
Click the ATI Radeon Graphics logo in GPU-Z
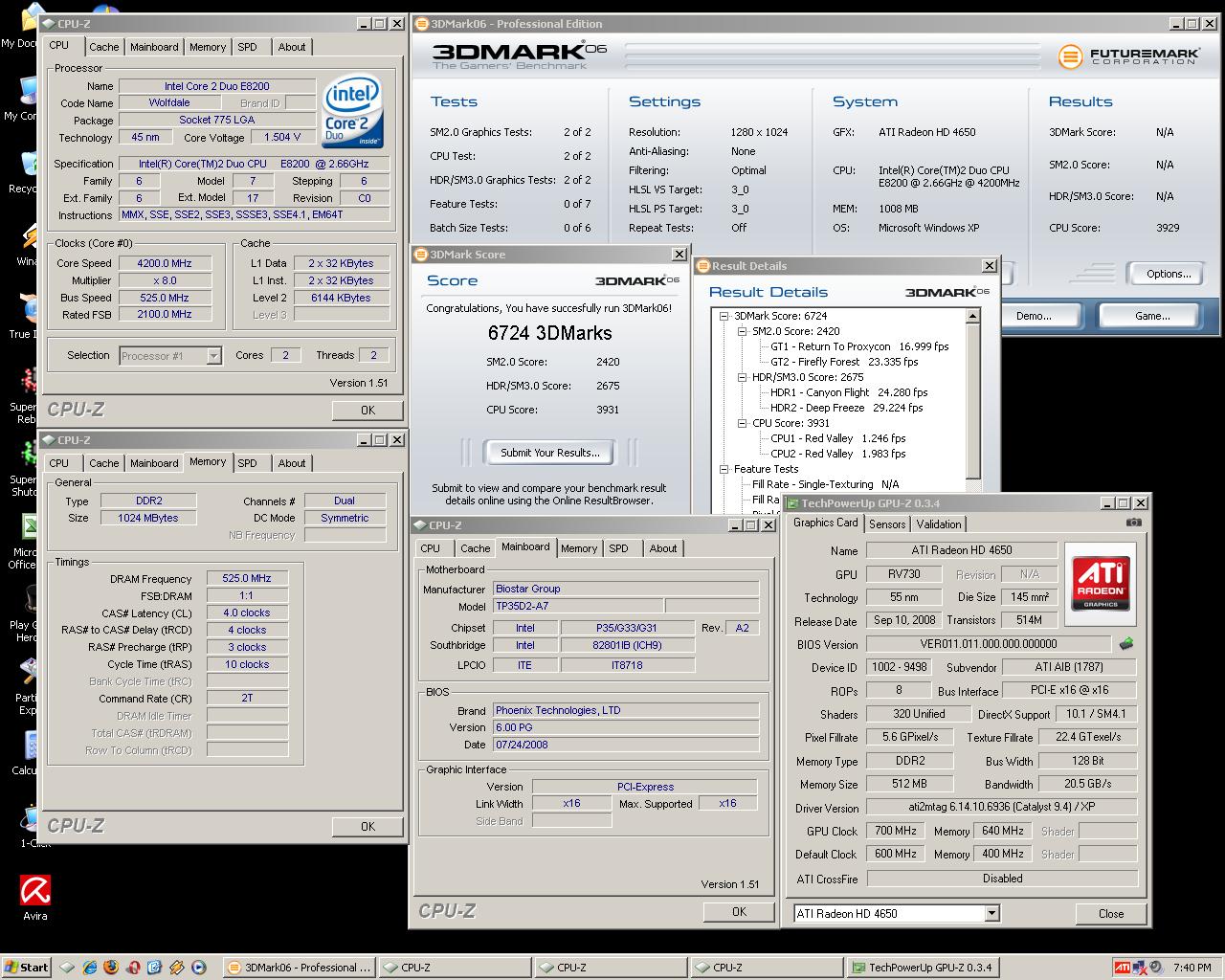1101,584
